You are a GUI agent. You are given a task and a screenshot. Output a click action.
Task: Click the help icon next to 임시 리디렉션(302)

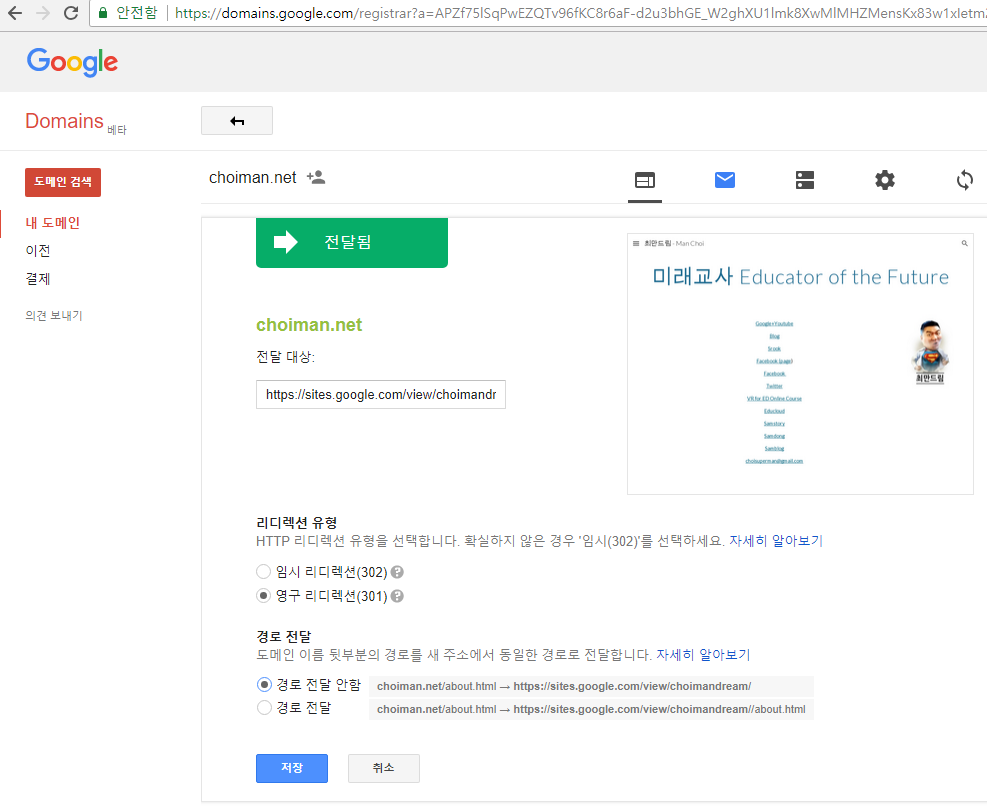pyautogui.click(x=397, y=572)
